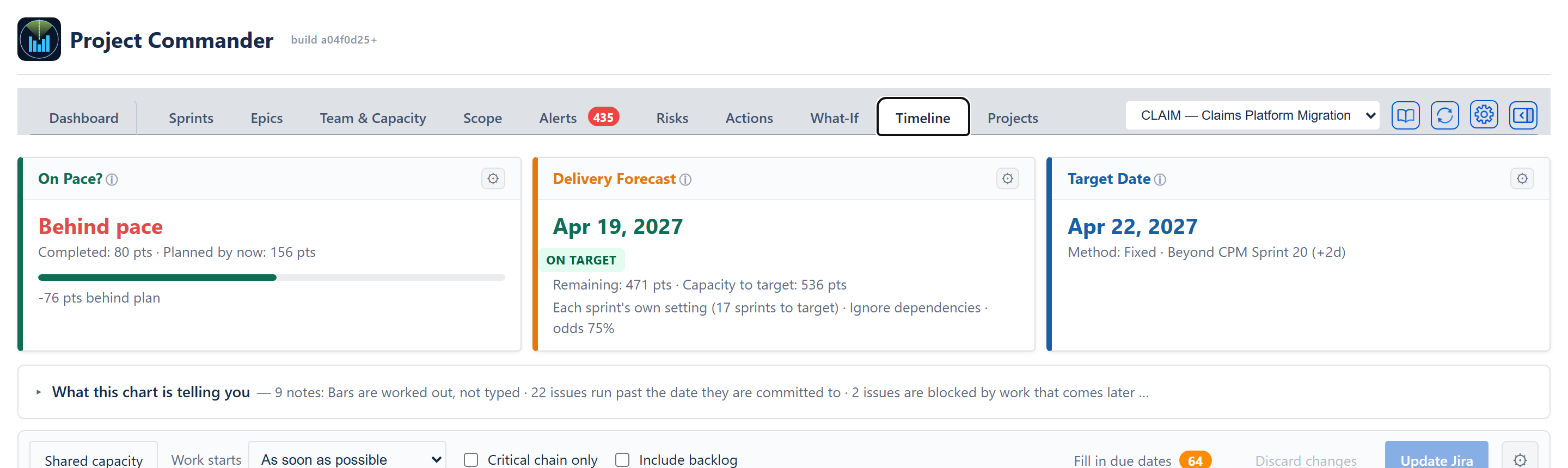This screenshot has width=1568, height=468.
Task: Click the ON TARGET status badge
Action: click(581, 261)
